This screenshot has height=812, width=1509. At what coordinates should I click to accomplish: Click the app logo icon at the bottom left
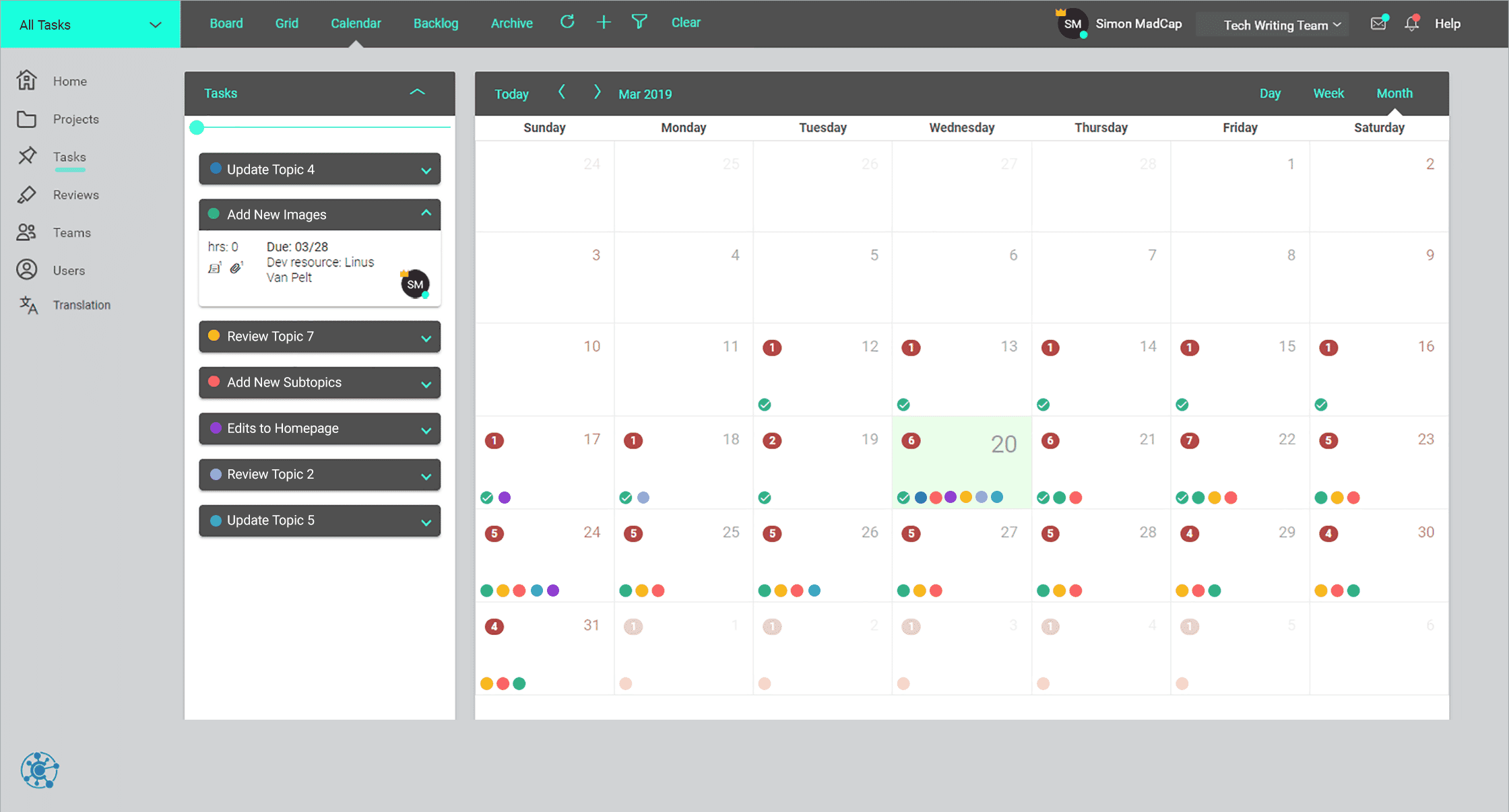[x=40, y=770]
